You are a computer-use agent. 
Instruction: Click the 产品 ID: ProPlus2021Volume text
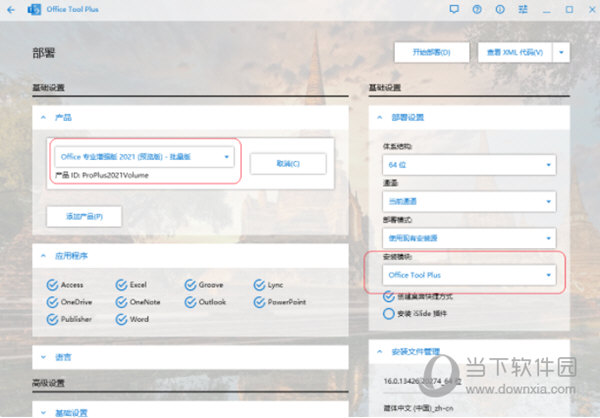pos(101,175)
